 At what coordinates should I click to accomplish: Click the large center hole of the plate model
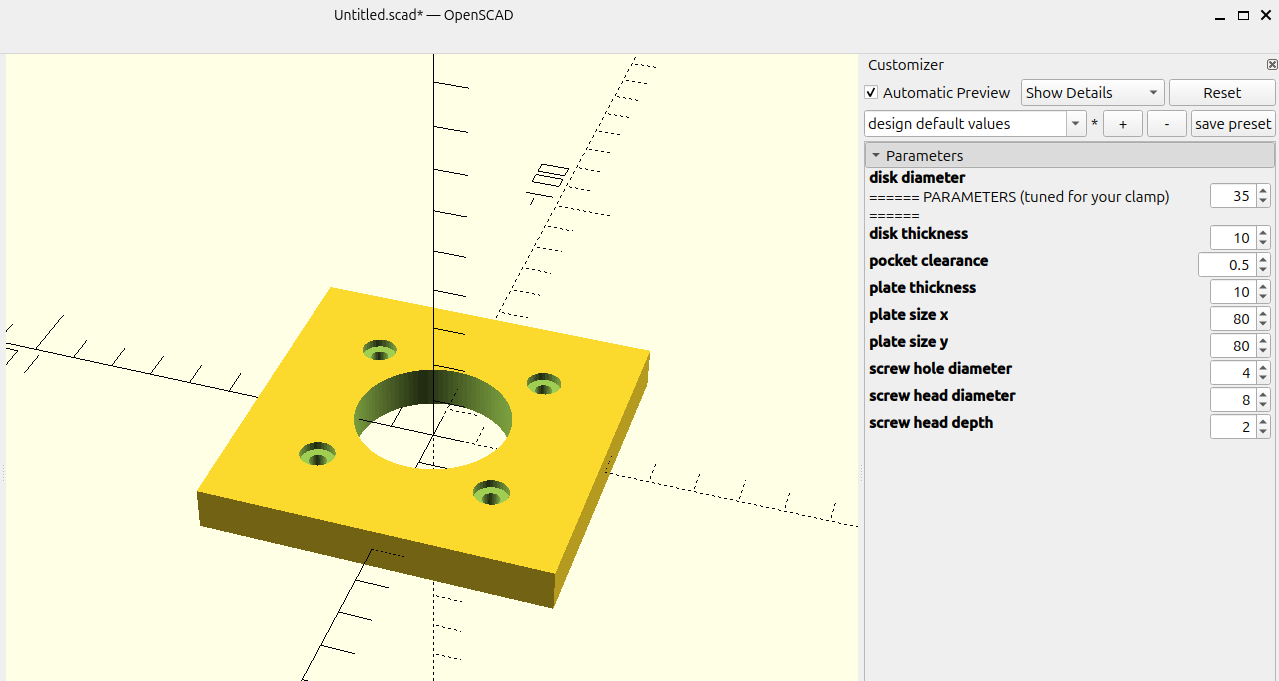click(x=433, y=420)
